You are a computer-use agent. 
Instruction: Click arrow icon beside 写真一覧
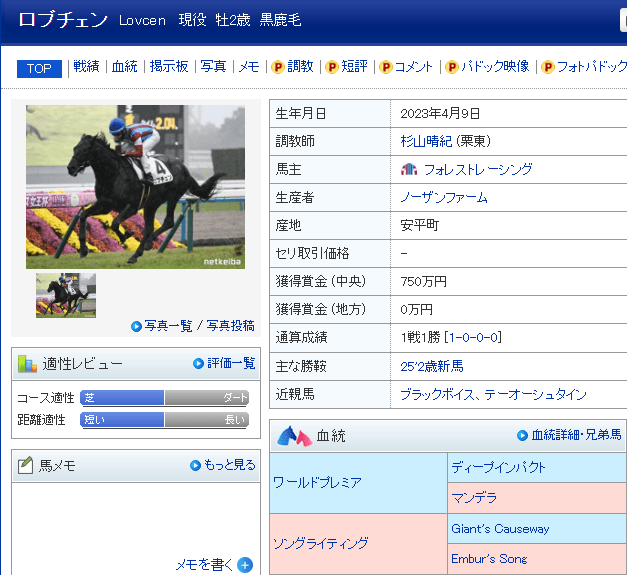pyautogui.click(x=136, y=326)
